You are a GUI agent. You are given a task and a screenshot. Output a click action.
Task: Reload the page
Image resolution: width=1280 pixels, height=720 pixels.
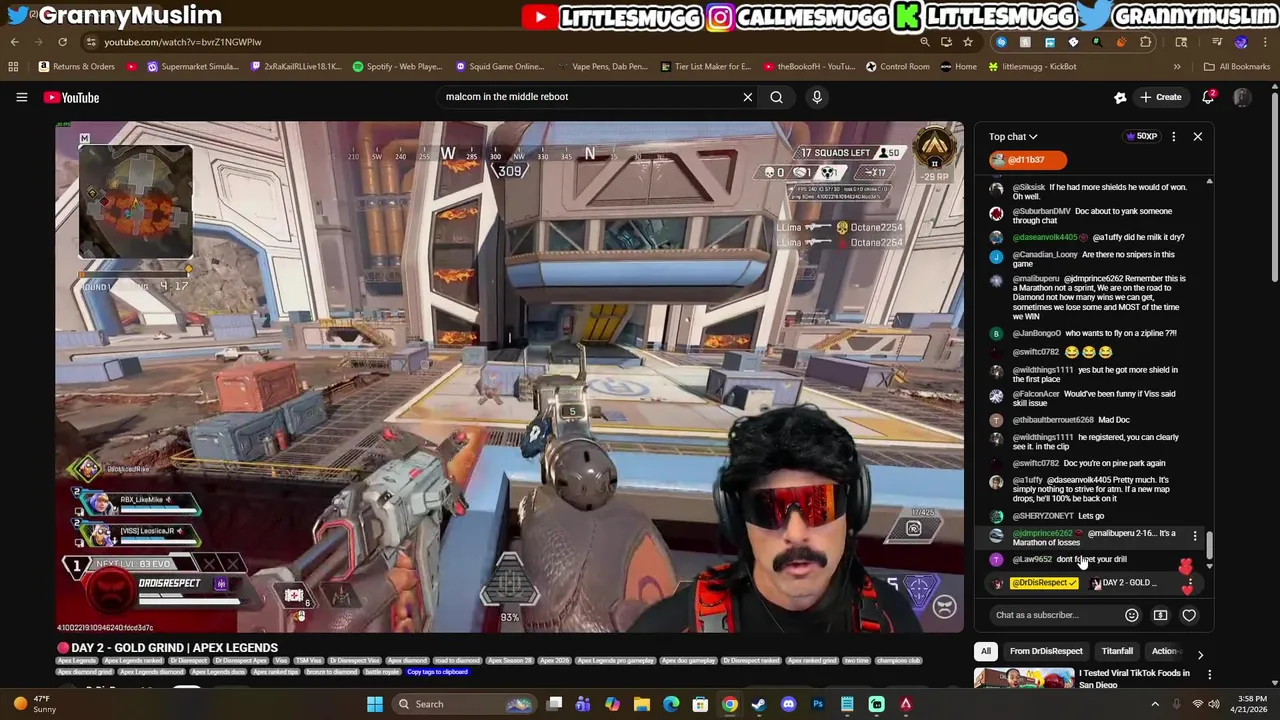[62, 42]
